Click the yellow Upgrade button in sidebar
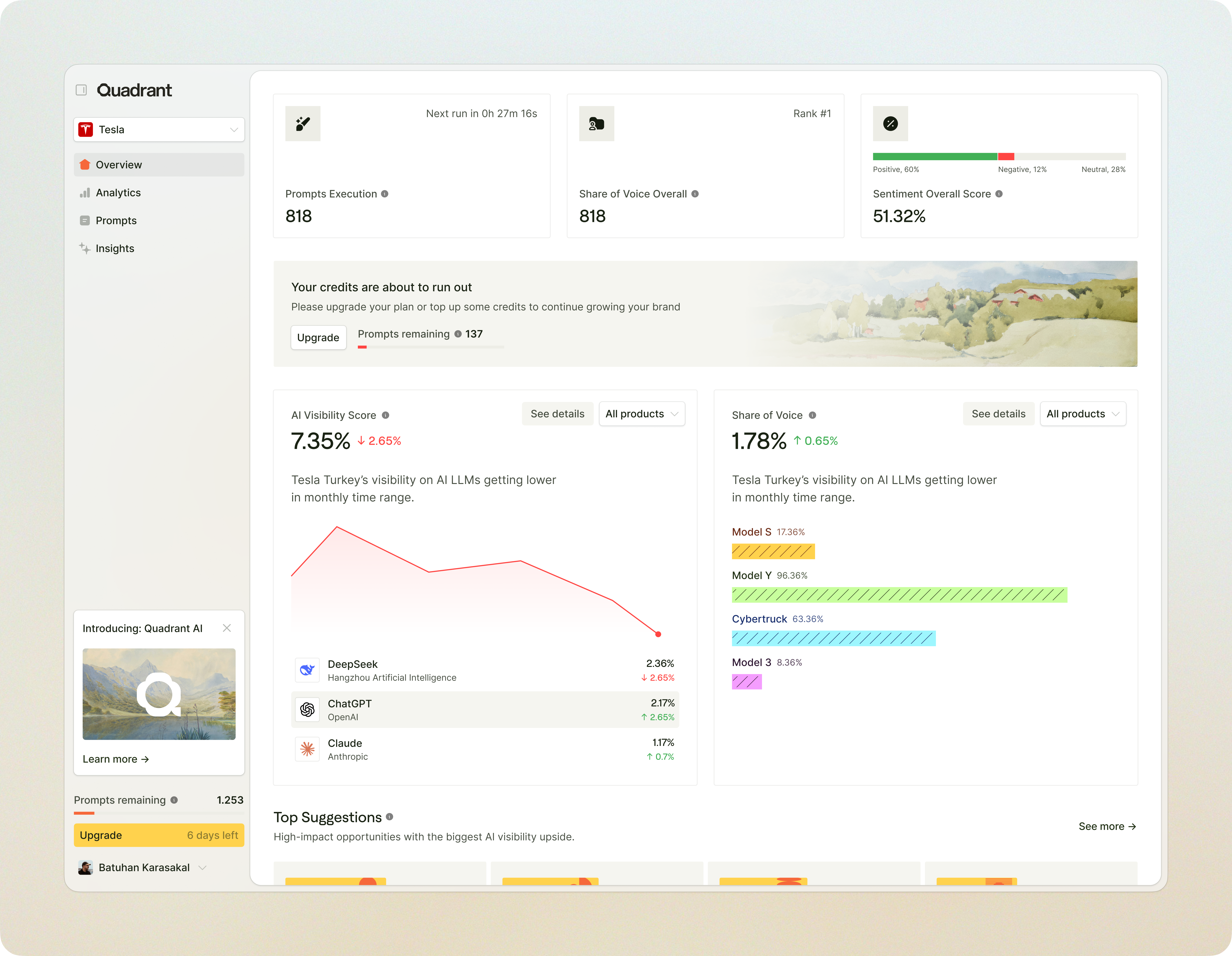Screen dimensions: 1232x956 [159, 835]
